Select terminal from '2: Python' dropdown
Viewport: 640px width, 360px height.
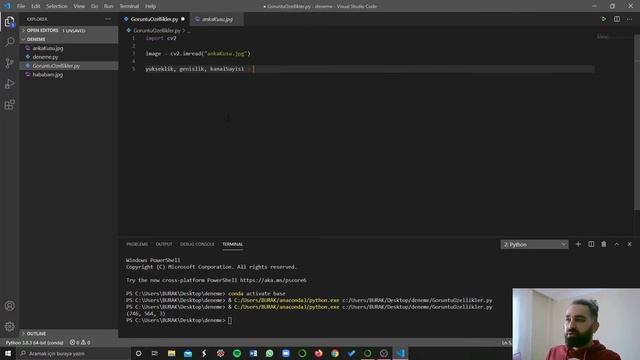coord(534,244)
